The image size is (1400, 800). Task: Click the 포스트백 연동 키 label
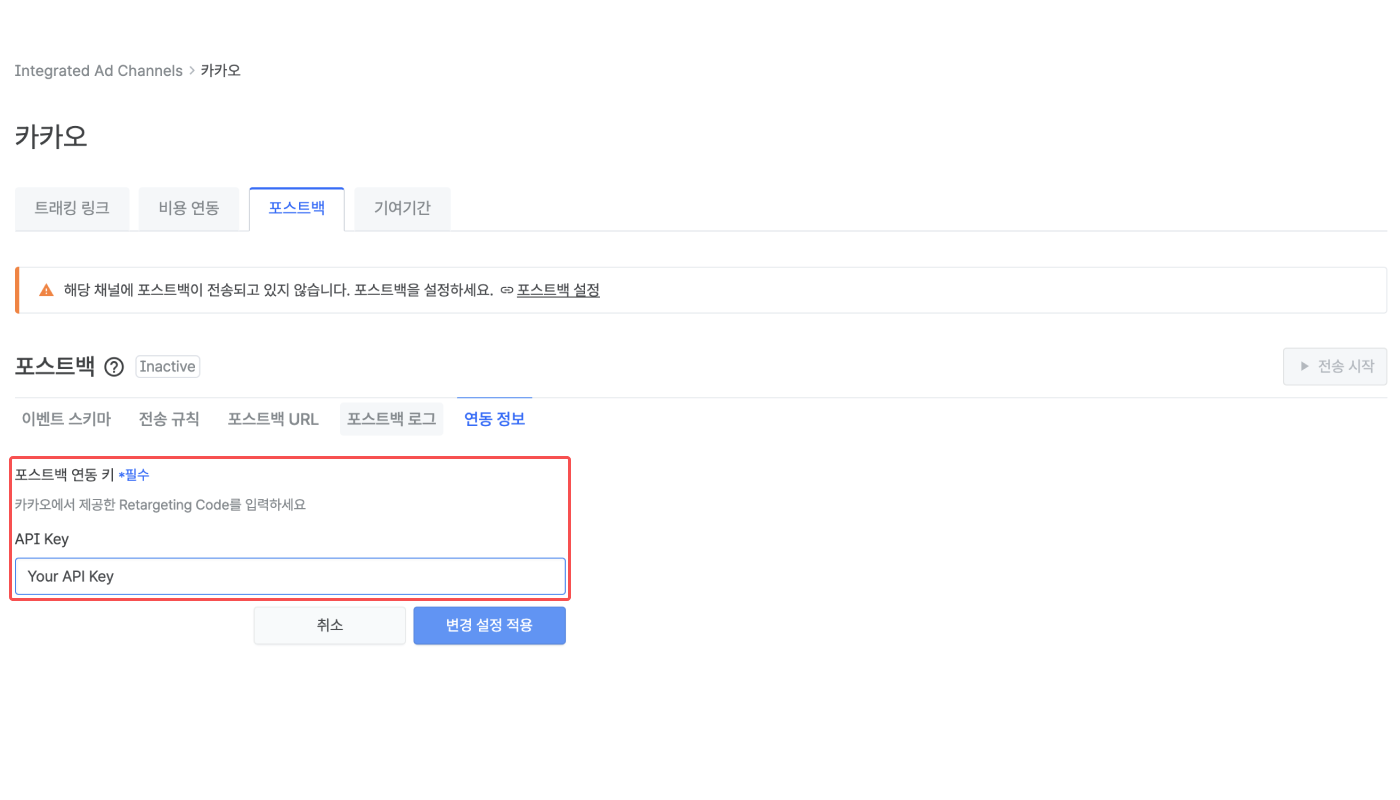click(x=64, y=475)
